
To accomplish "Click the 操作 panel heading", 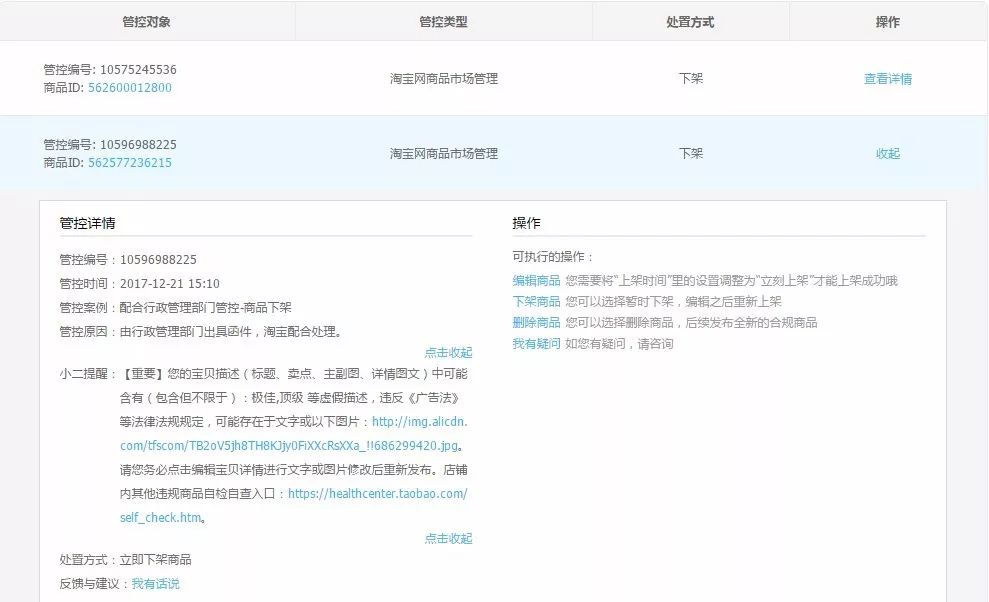I will pos(526,223).
